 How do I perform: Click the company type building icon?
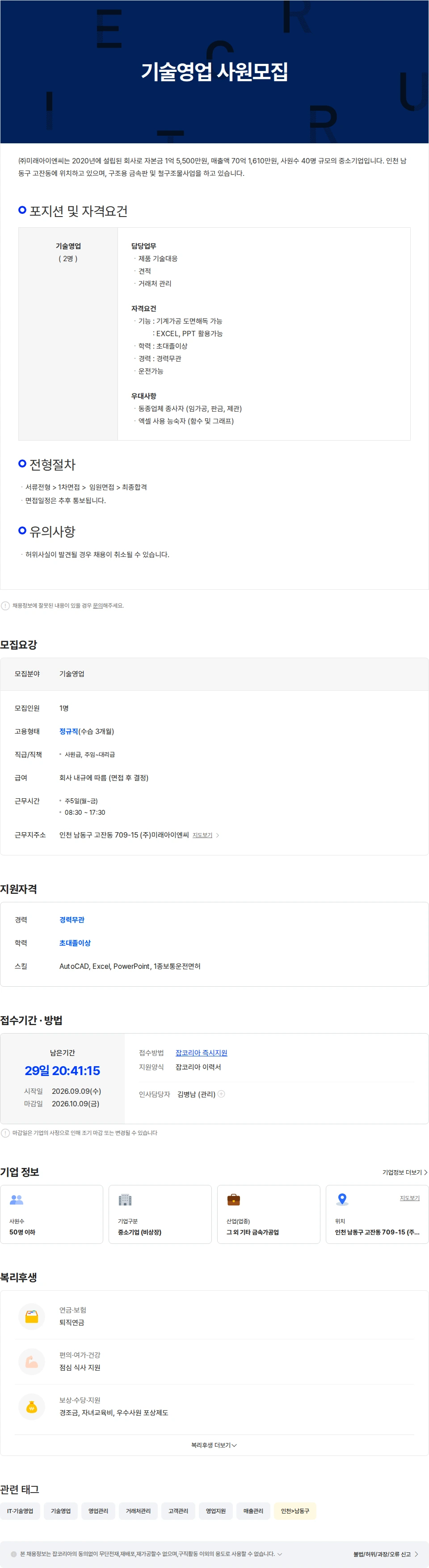click(x=125, y=1200)
